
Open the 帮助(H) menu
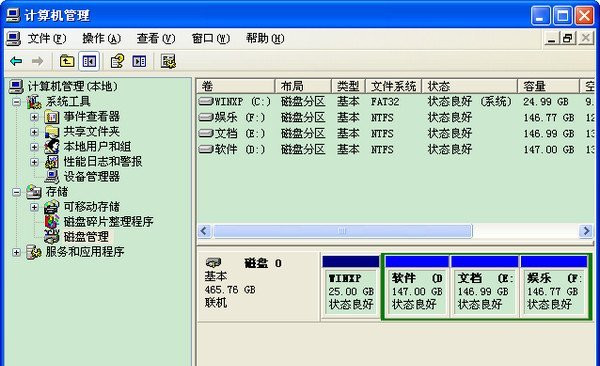click(x=265, y=39)
